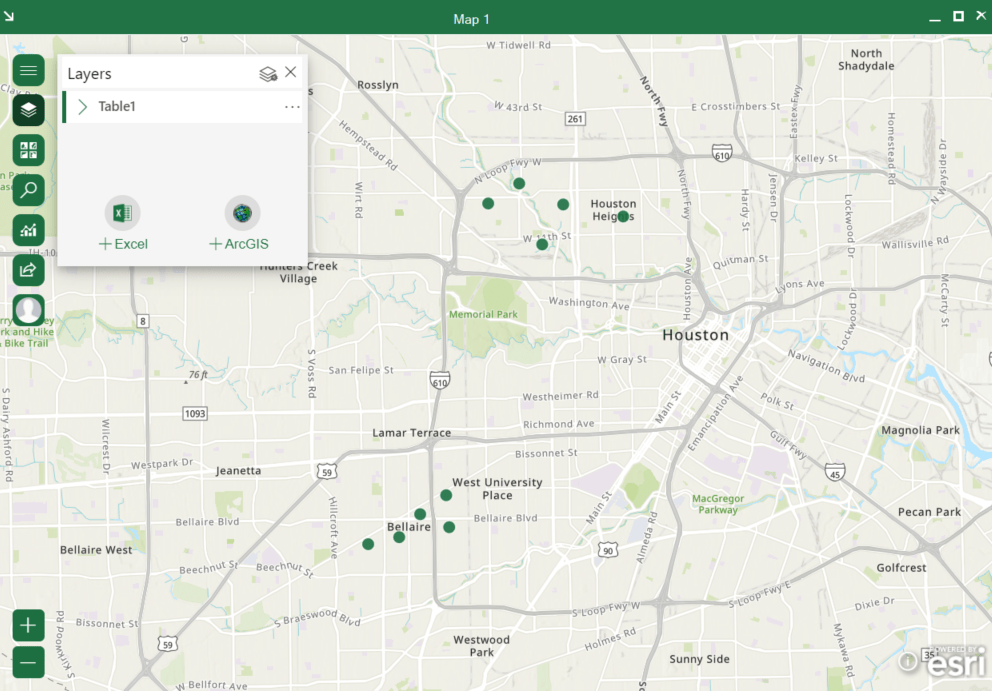Open the Analysis chart tool
Screen dimensions: 992x691
point(28,230)
